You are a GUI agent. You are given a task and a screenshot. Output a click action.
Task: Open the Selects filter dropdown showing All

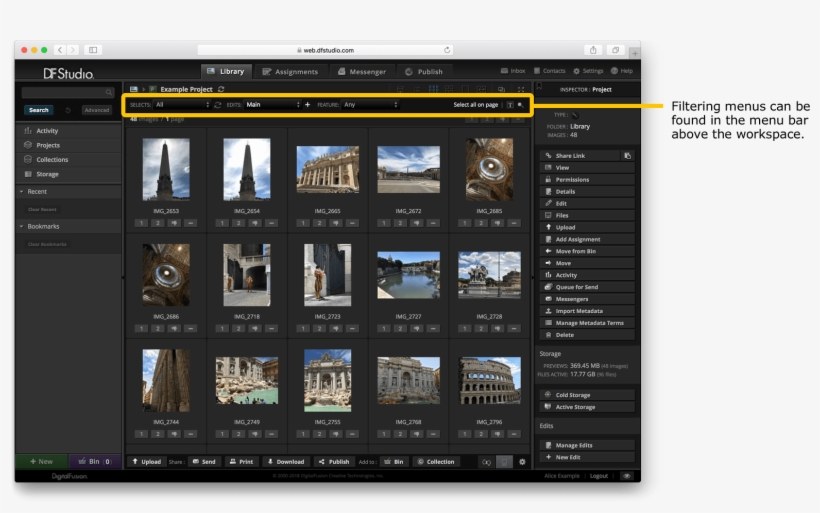tap(182, 105)
